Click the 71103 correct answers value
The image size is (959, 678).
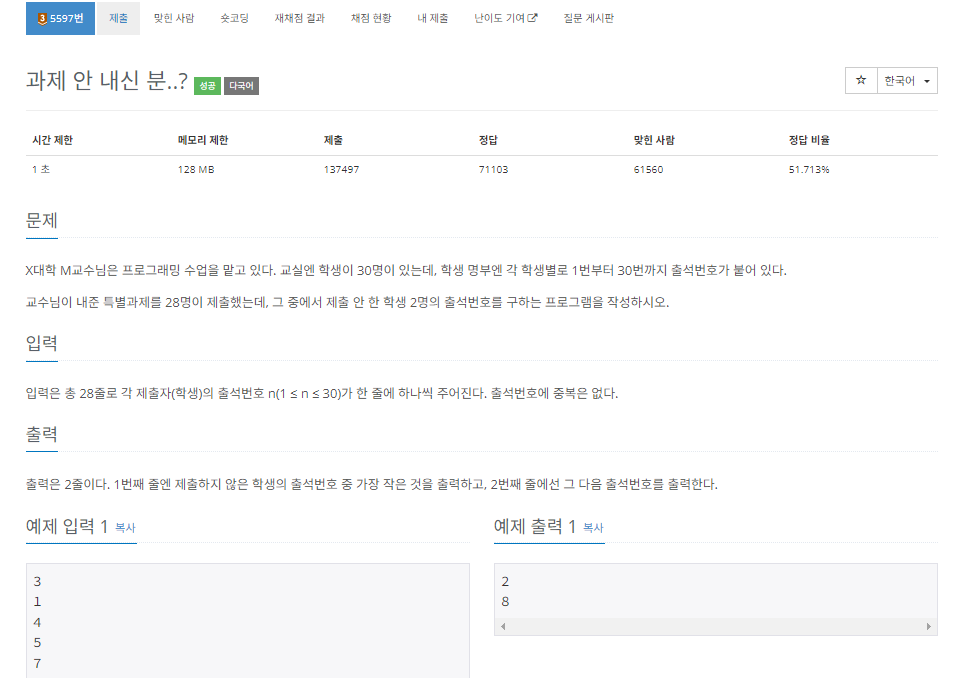click(493, 169)
